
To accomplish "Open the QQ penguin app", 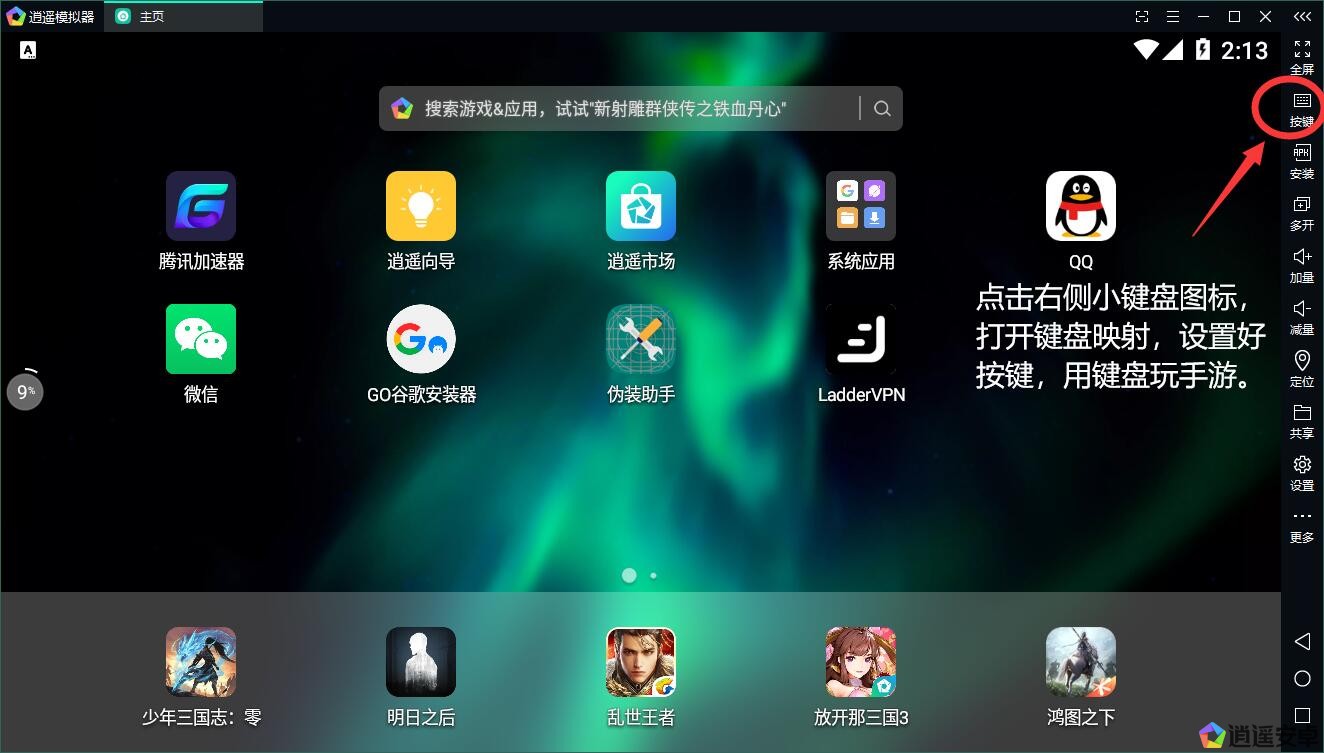I will [1080, 207].
